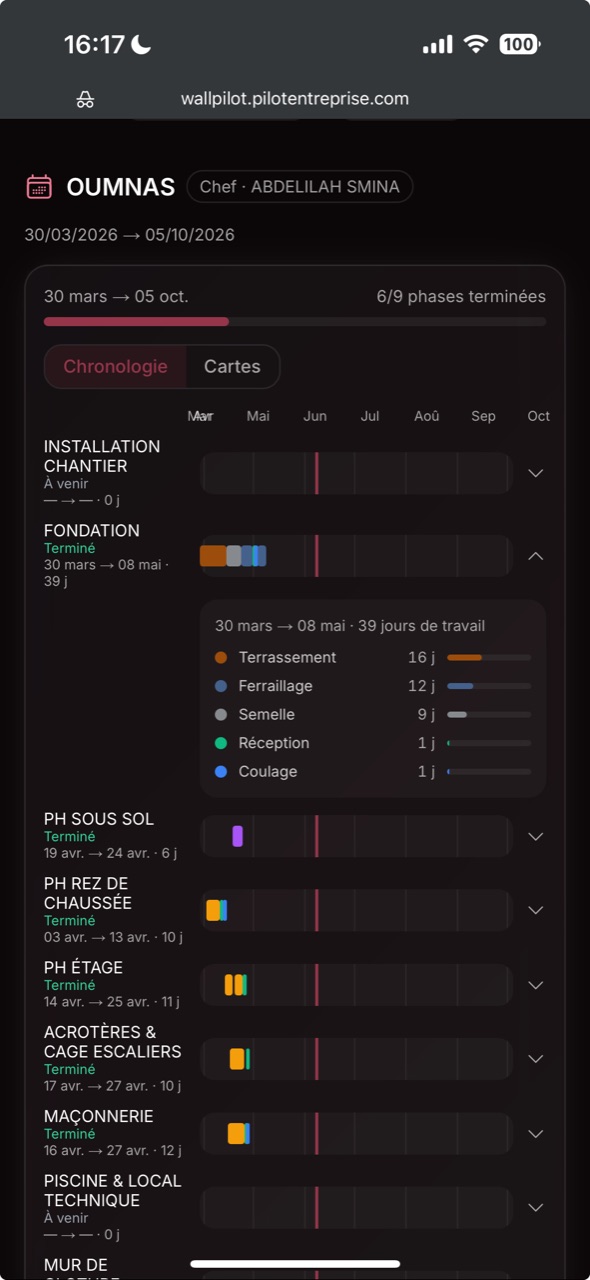Viewport: 590px width, 1280px height.
Task: Click the overall phases progress bar
Action: tap(295, 322)
